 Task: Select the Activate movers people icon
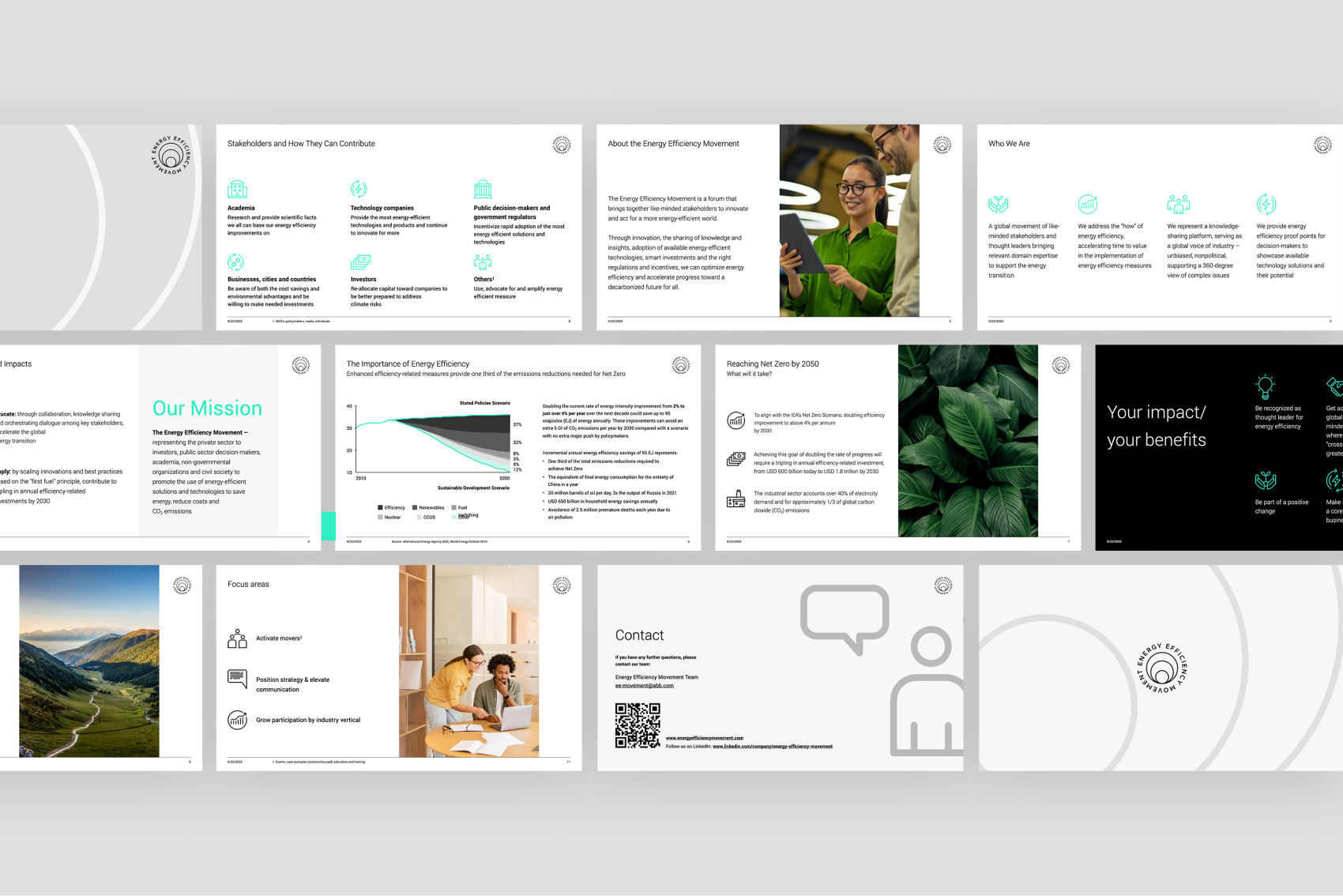pos(237,638)
